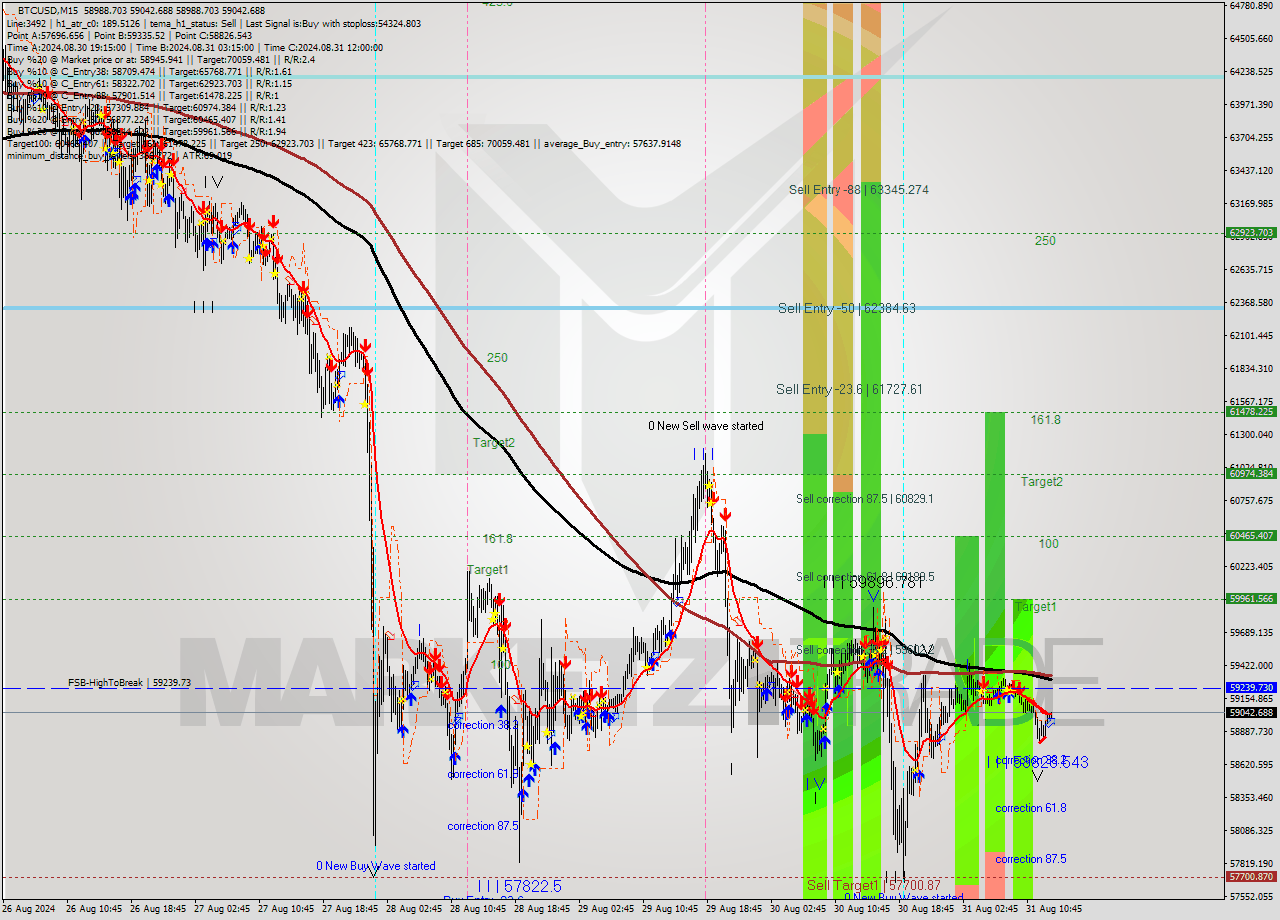Click the 'Target2' label near 60974.384
This screenshot has height=920, width=1280.
tap(1041, 482)
